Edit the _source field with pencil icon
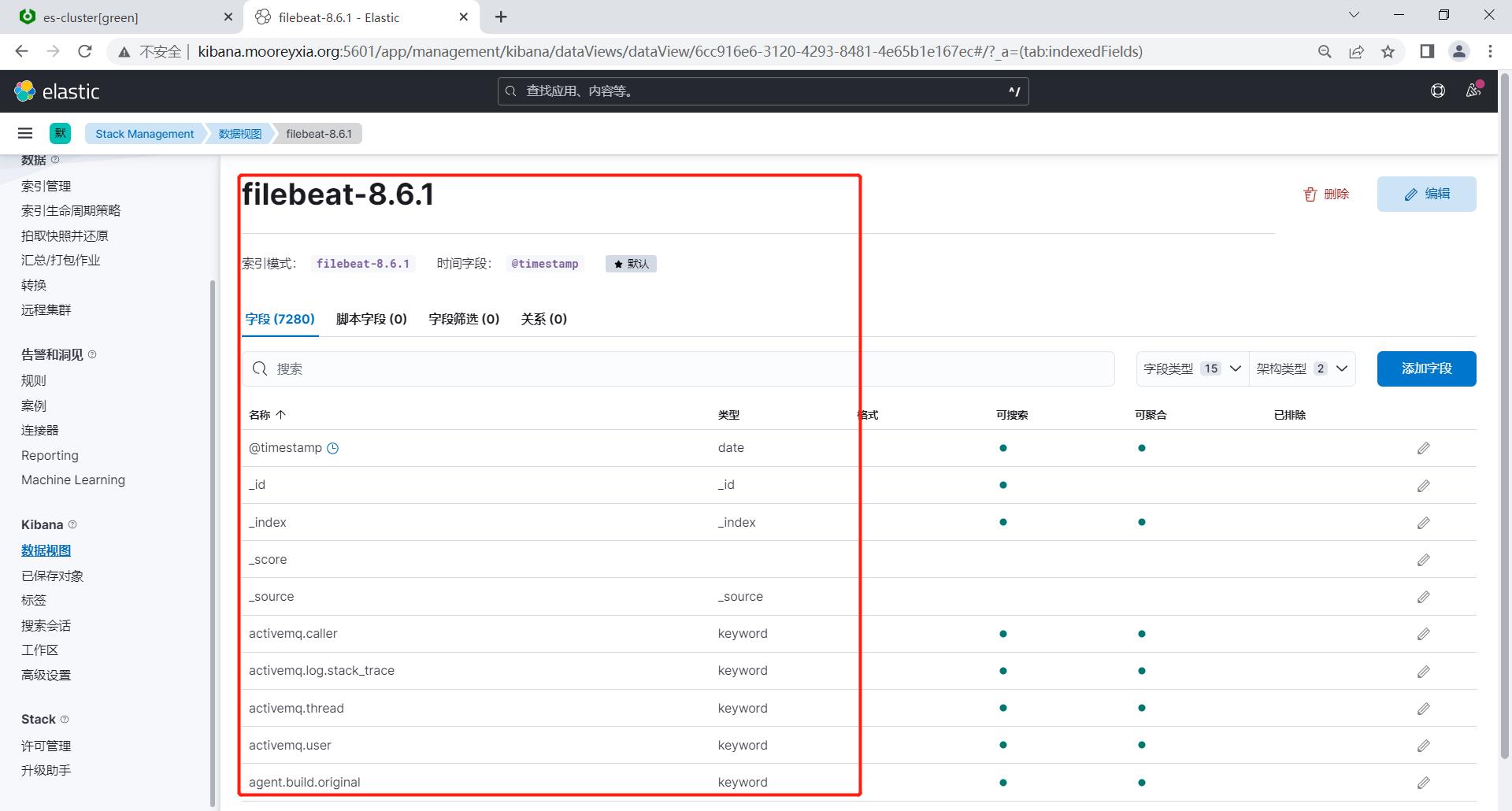Screen dimensions: 1512x811 [x=1423, y=597]
